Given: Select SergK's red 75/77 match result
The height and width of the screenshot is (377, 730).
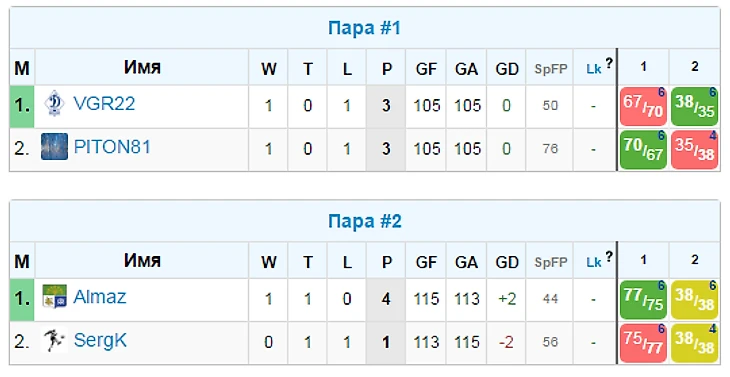Looking at the screenshot, I should pos(643,343).
